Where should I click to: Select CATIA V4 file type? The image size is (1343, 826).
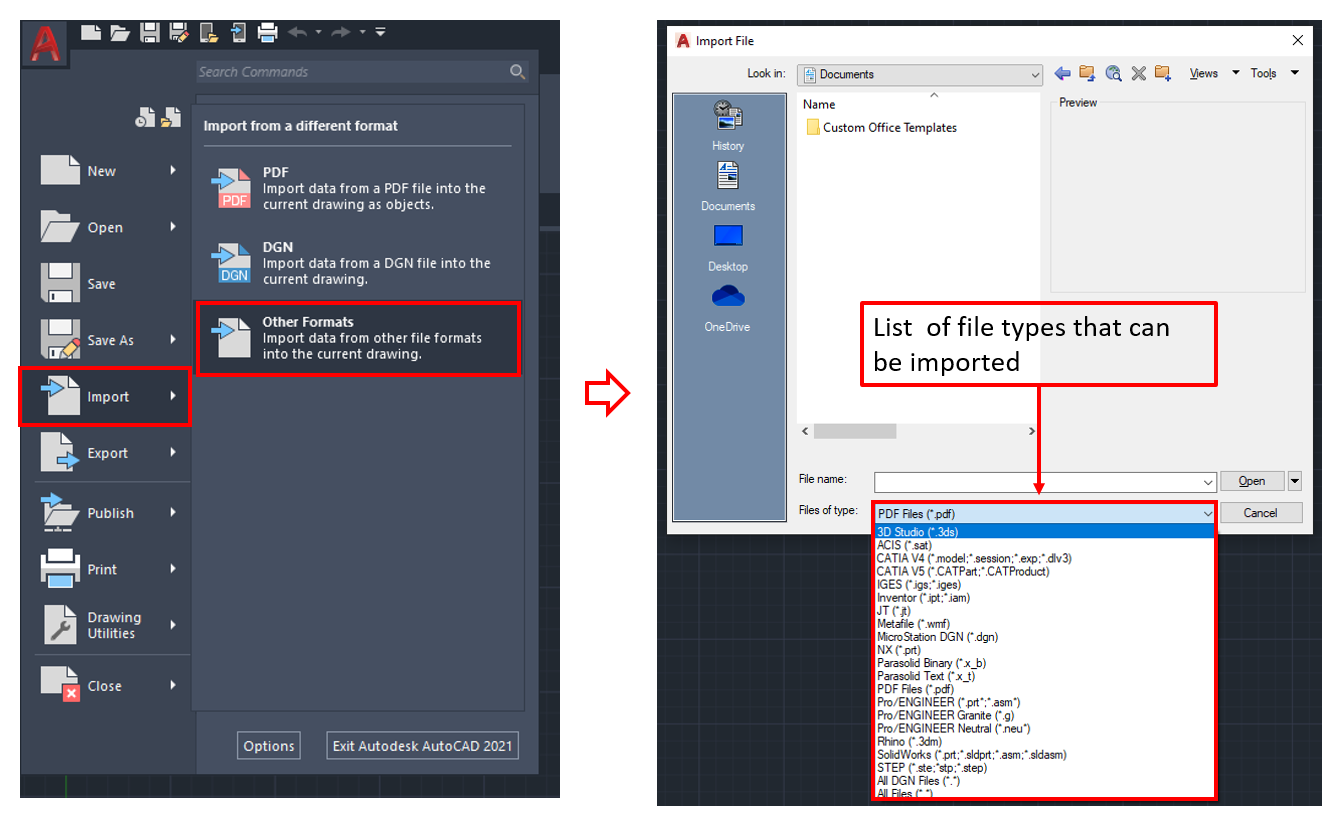pos(1044,558)
